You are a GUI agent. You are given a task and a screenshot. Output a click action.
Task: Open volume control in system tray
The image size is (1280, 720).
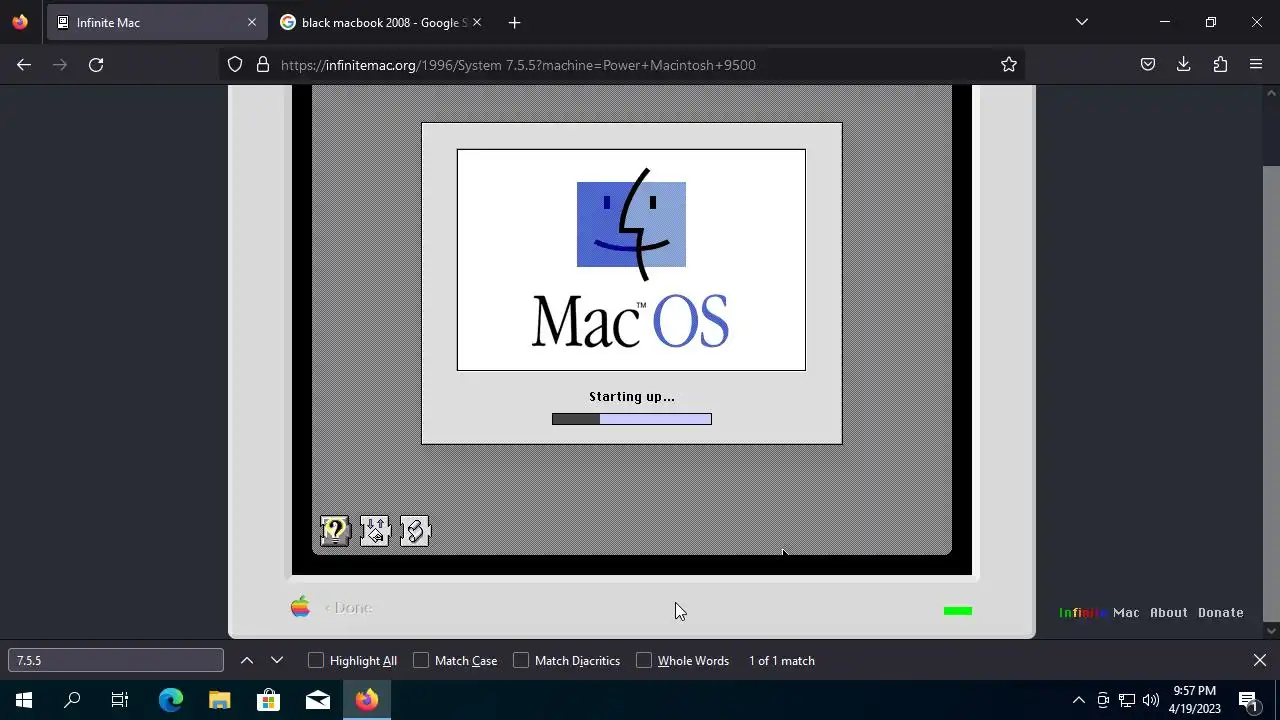(x=1151, y=700)
